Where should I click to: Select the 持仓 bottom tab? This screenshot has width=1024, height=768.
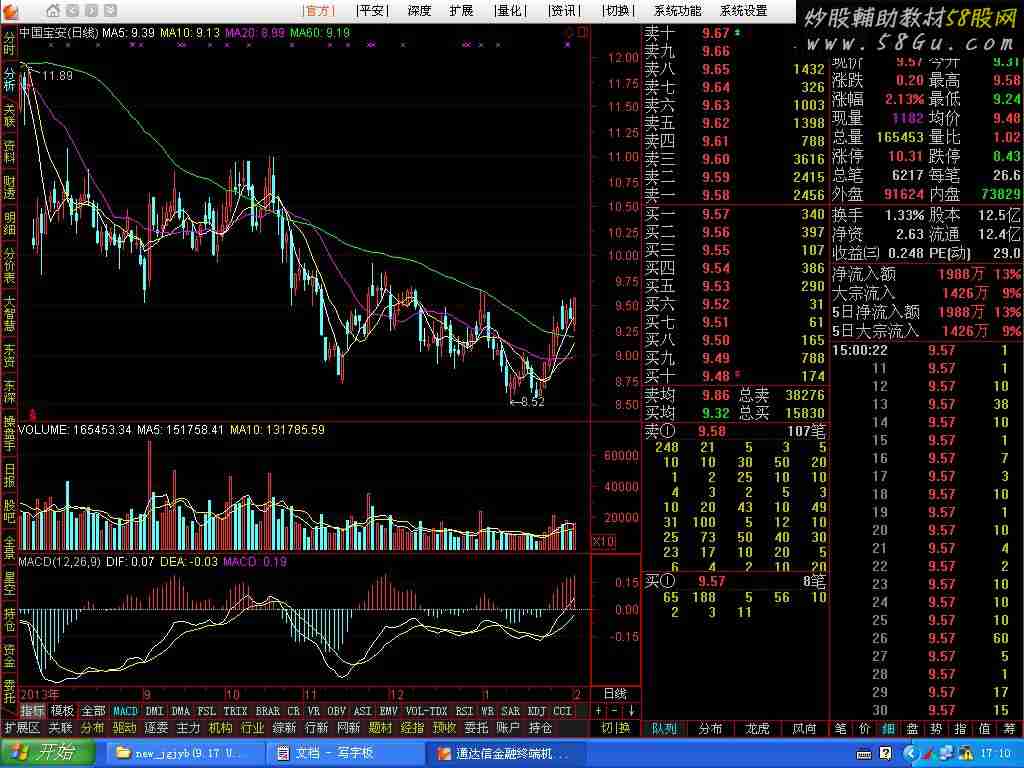click(540, 728)
